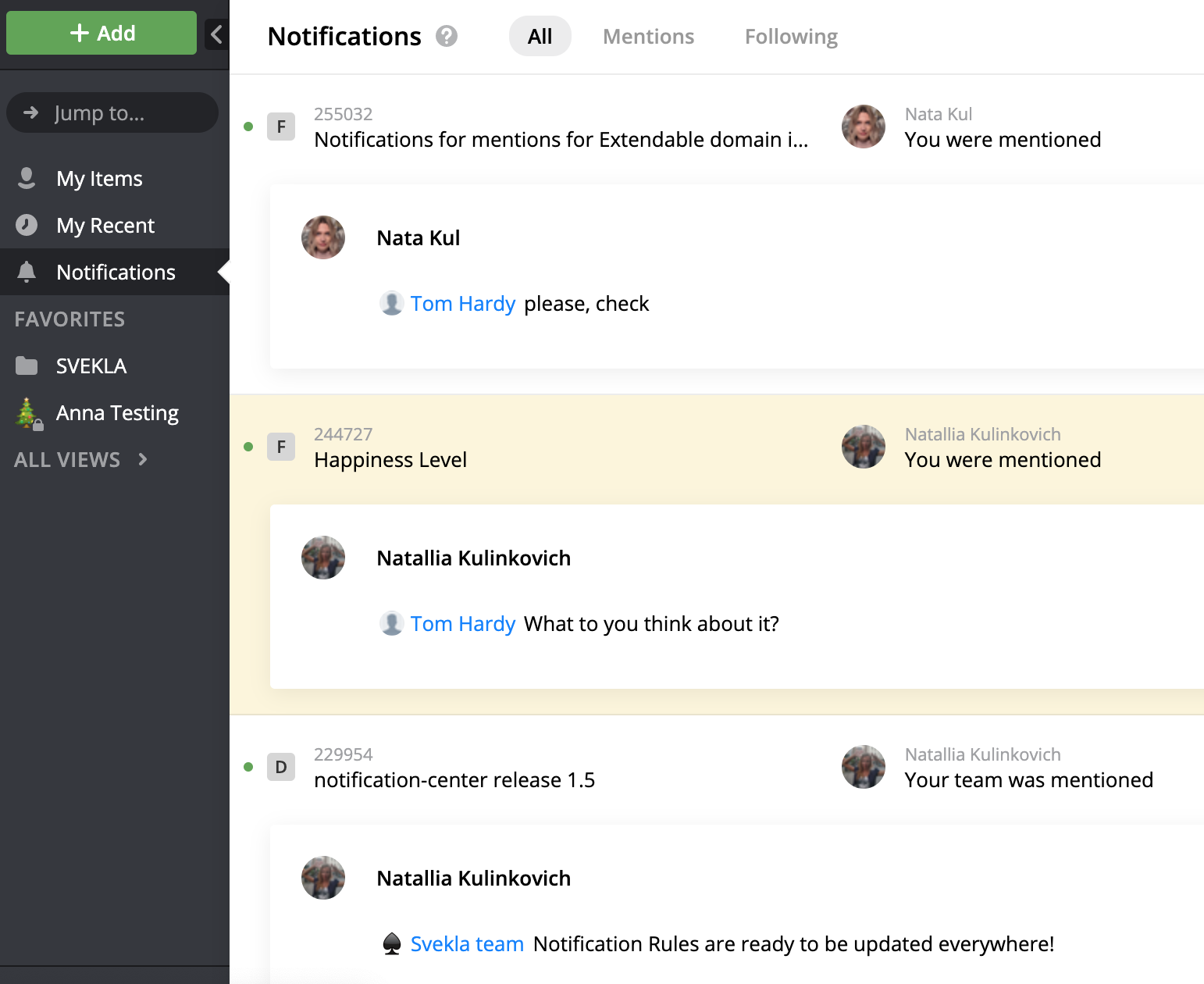Click the Notifications help question mark icon

click(447, 37)
